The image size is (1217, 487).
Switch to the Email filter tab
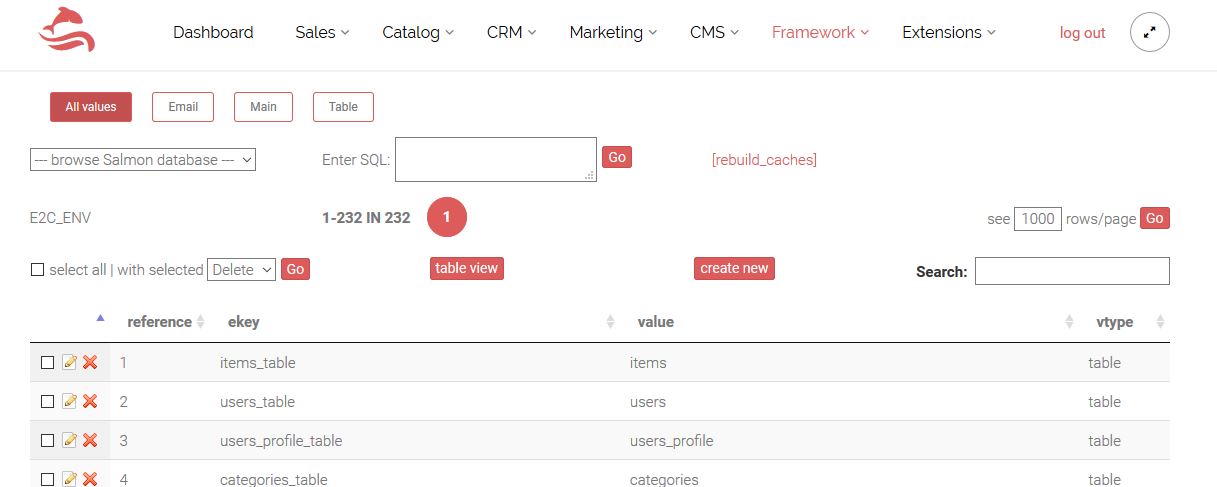[183, 107]
